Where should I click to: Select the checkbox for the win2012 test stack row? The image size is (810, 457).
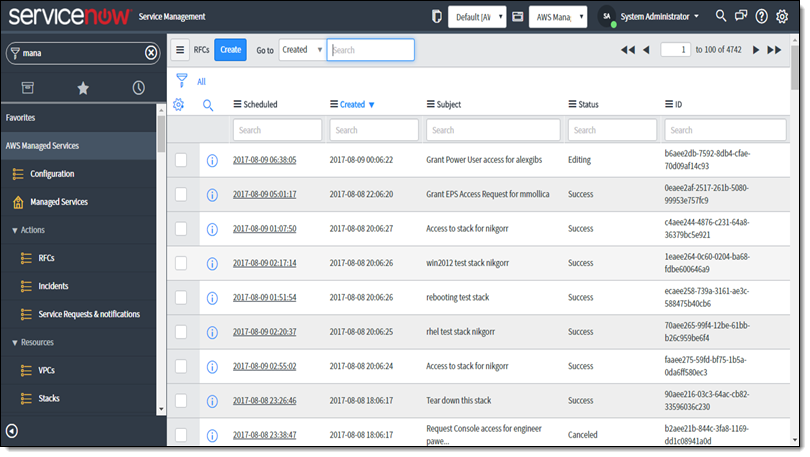[181, 263]
